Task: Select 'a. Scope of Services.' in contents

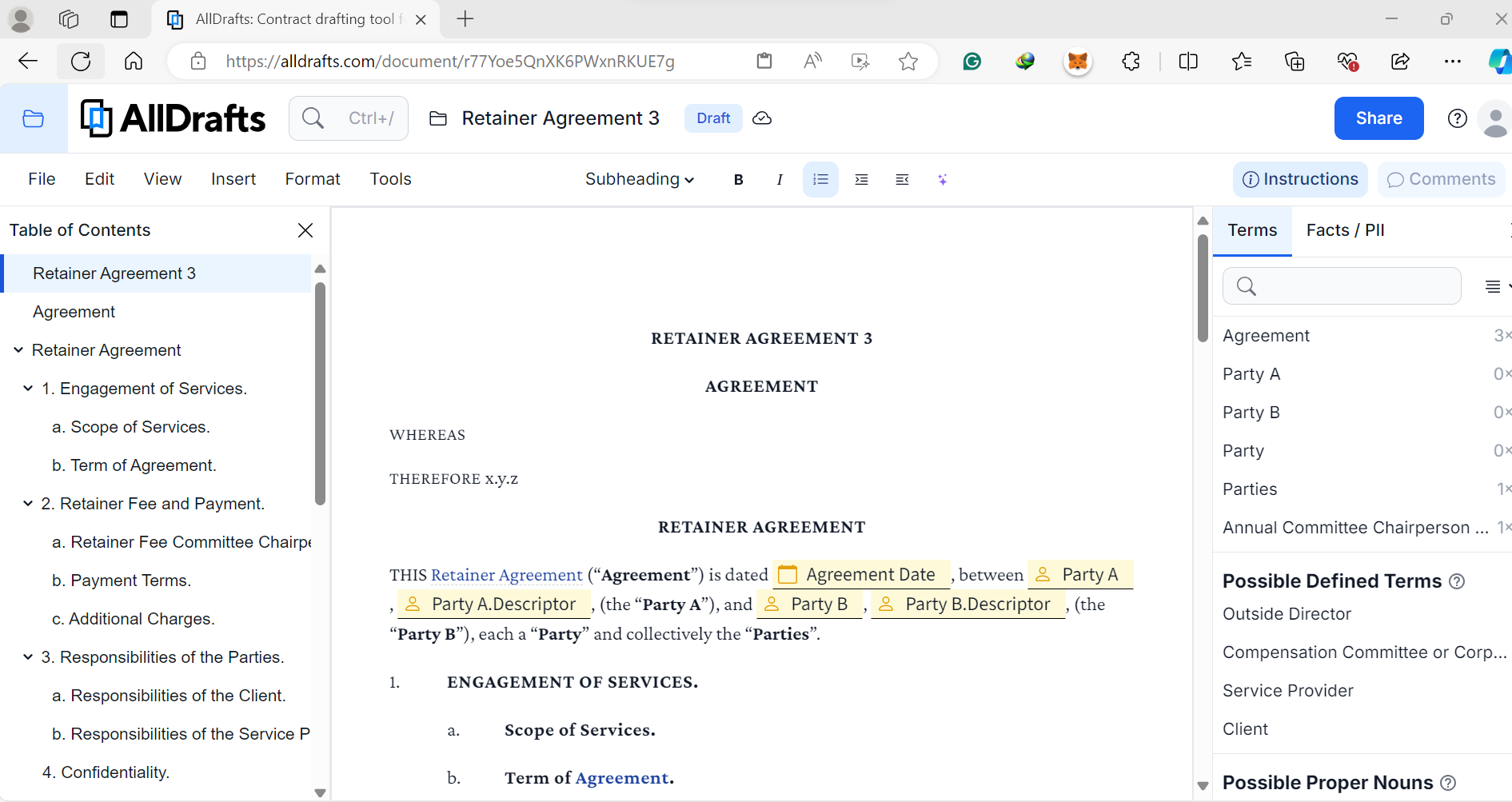Action: pyautogui.click(x=131, y=427)
